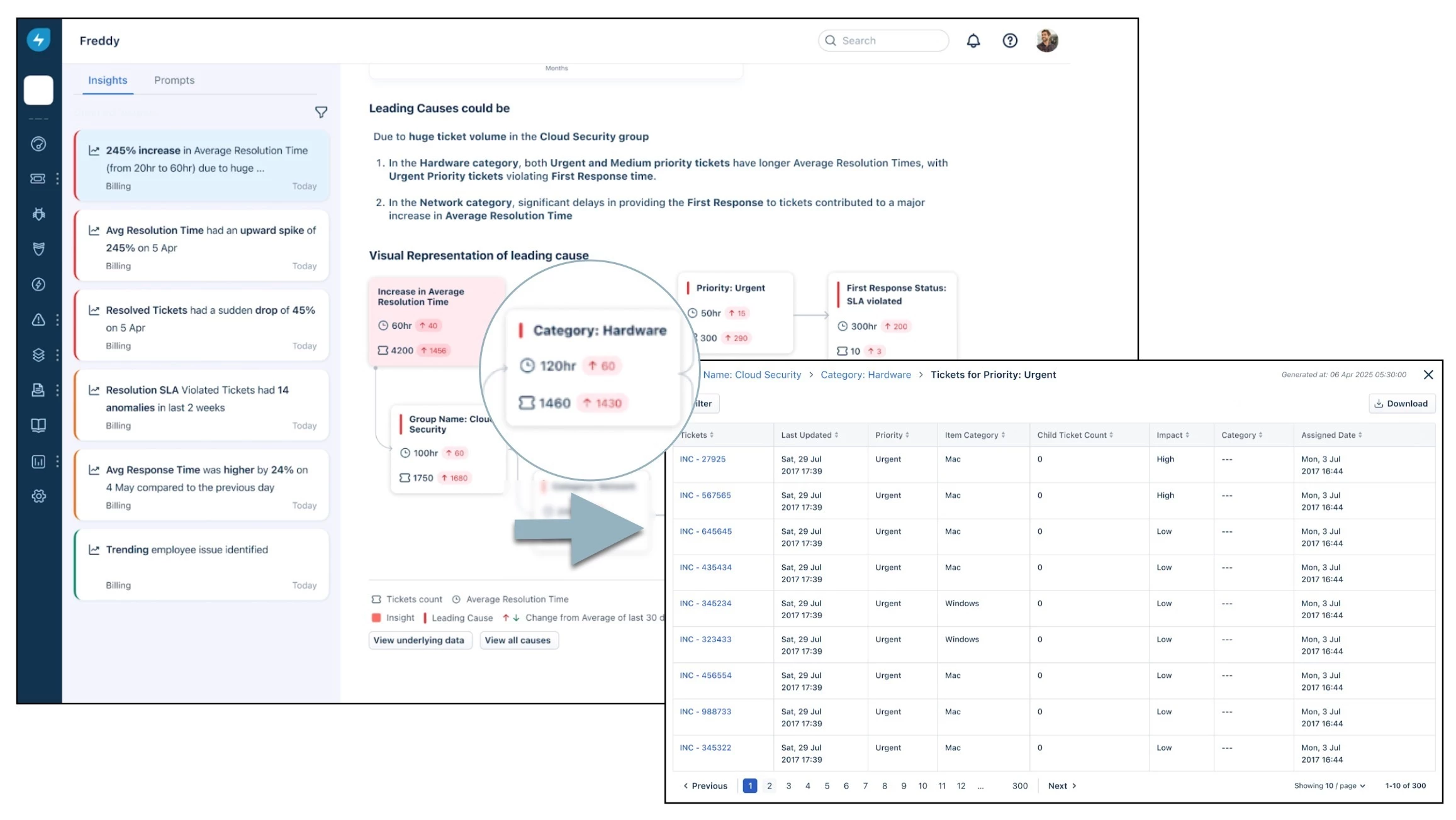Open the book icon in sidebar
The height and width of the screenshot is (820, 1456).
(38, 426)
